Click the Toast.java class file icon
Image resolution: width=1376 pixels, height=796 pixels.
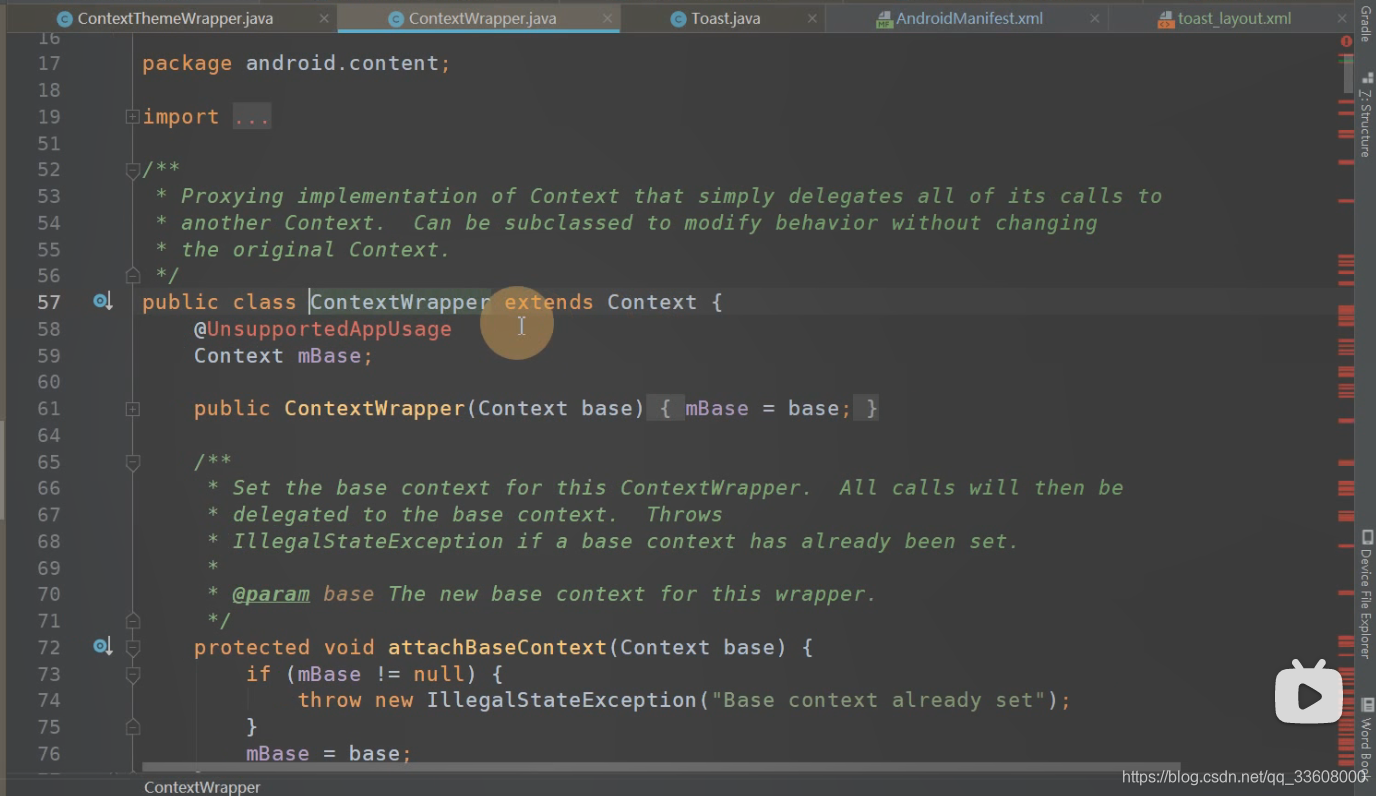[x=678, y=18]
